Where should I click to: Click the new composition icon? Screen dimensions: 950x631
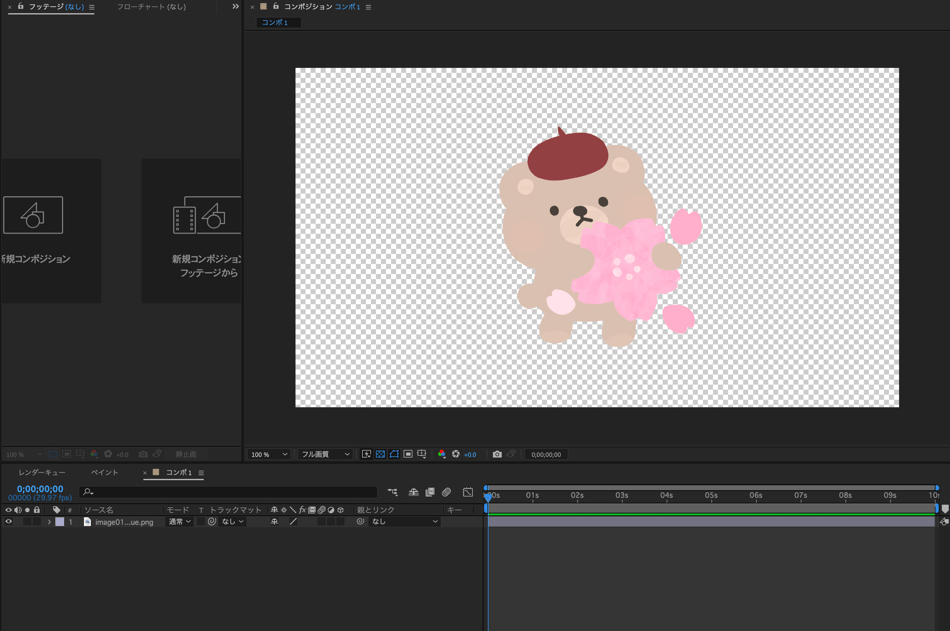point(33,214)
